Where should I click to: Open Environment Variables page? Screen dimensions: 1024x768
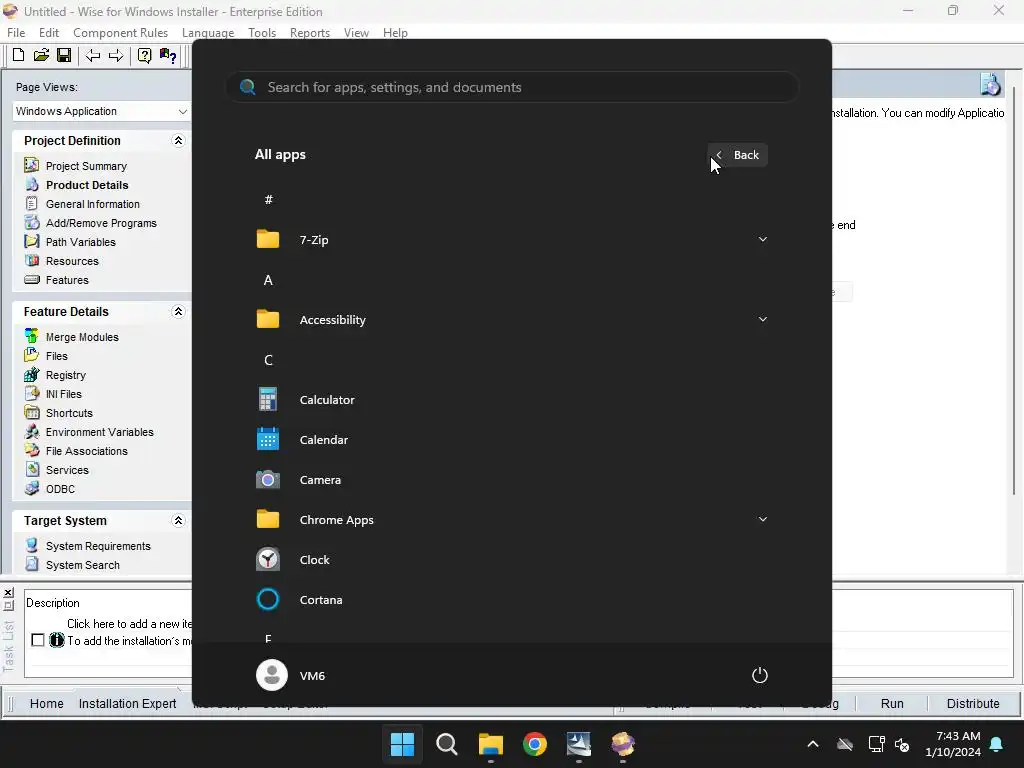99,432
